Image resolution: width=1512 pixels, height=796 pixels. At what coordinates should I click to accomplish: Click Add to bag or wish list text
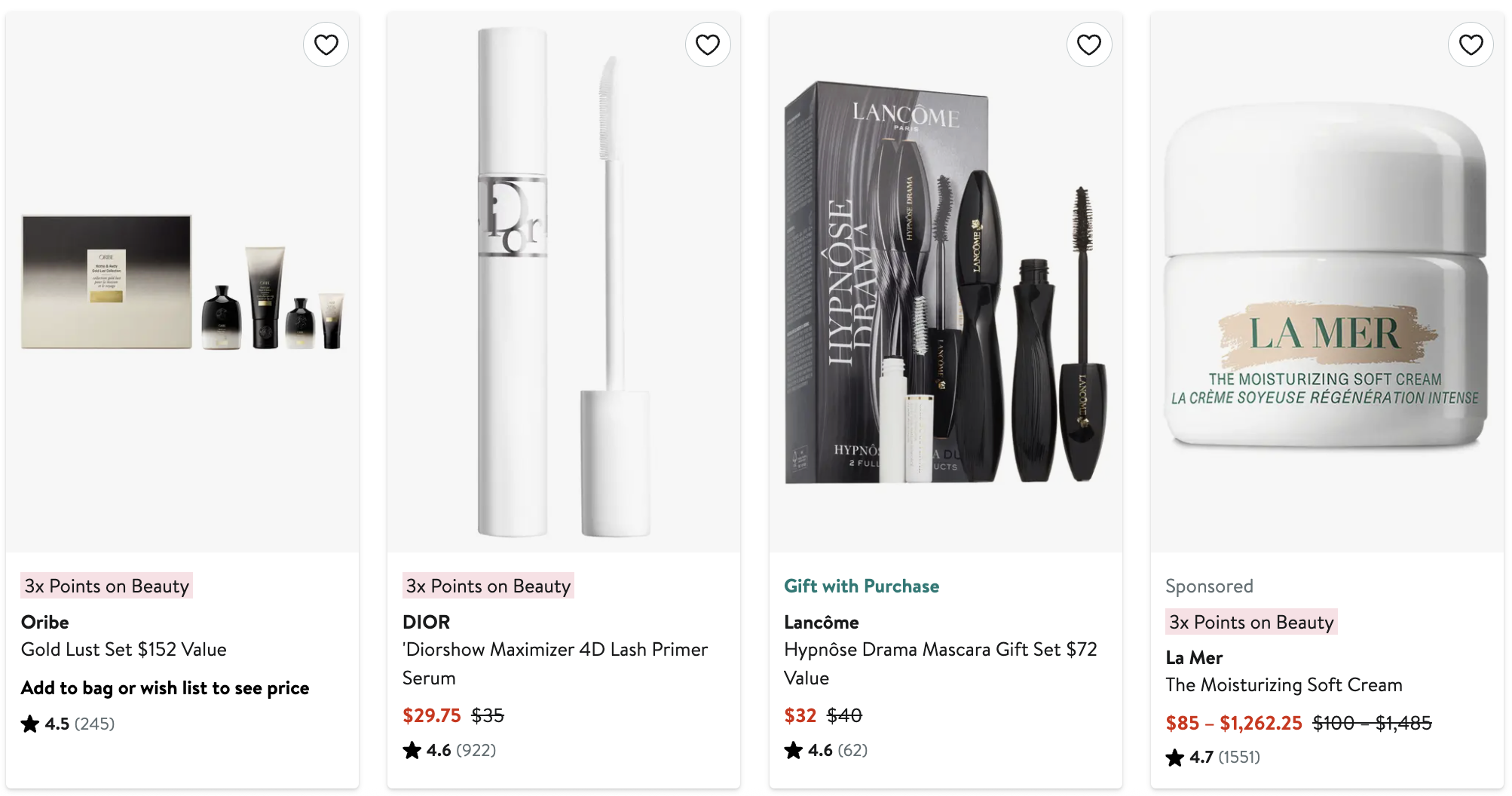[165, 688]
